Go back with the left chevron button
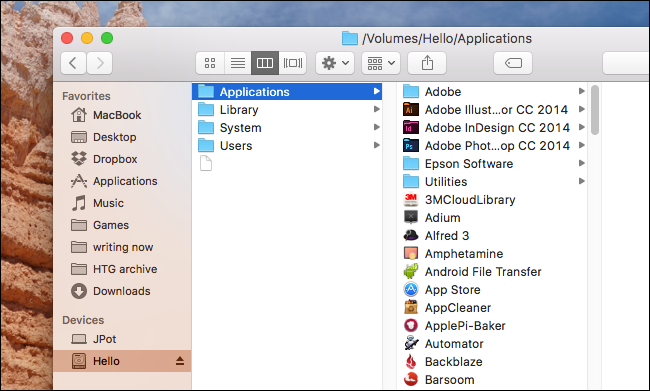 coord(73,63)
